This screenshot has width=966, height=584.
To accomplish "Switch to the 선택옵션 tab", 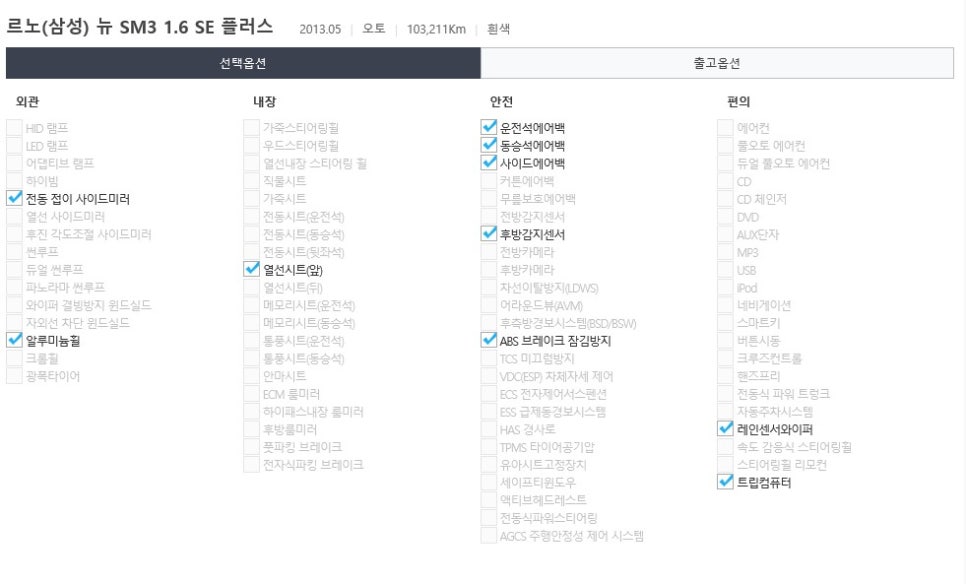I will pyautogui.click(x=243, y=63).
